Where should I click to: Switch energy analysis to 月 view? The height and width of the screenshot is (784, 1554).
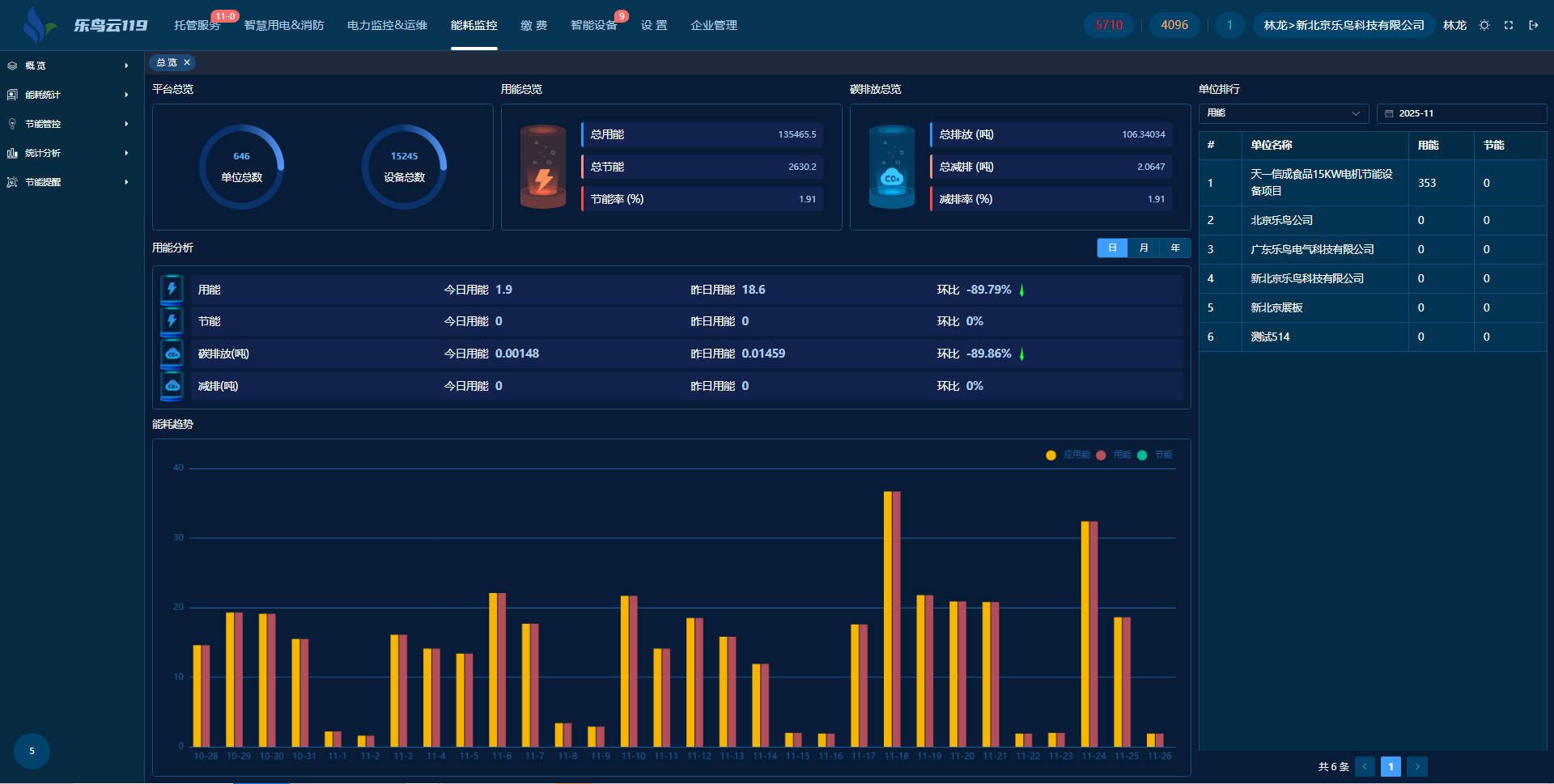[x=1144, y=248]
